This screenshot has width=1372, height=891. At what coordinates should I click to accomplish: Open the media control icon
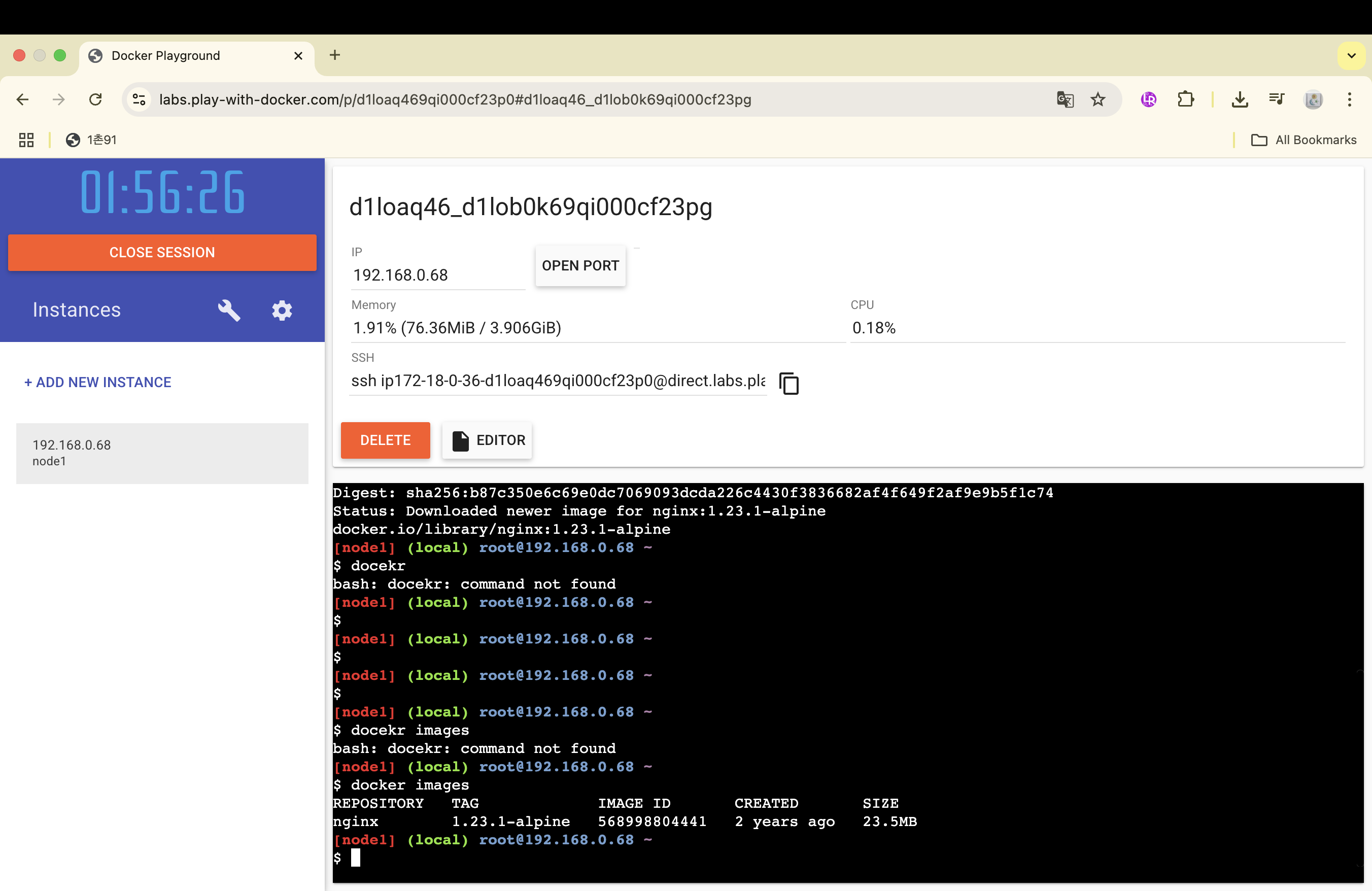[1276, 99]
